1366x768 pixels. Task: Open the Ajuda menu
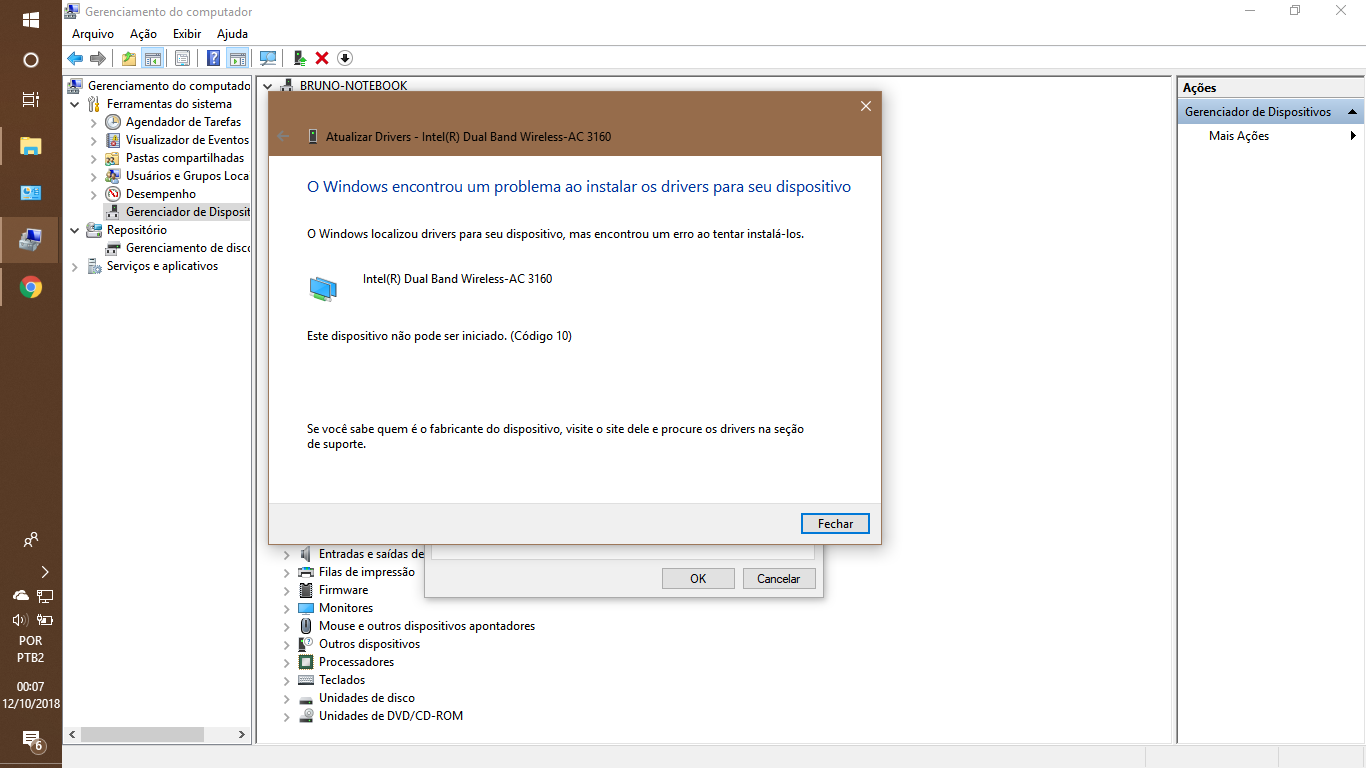point(232,34)
